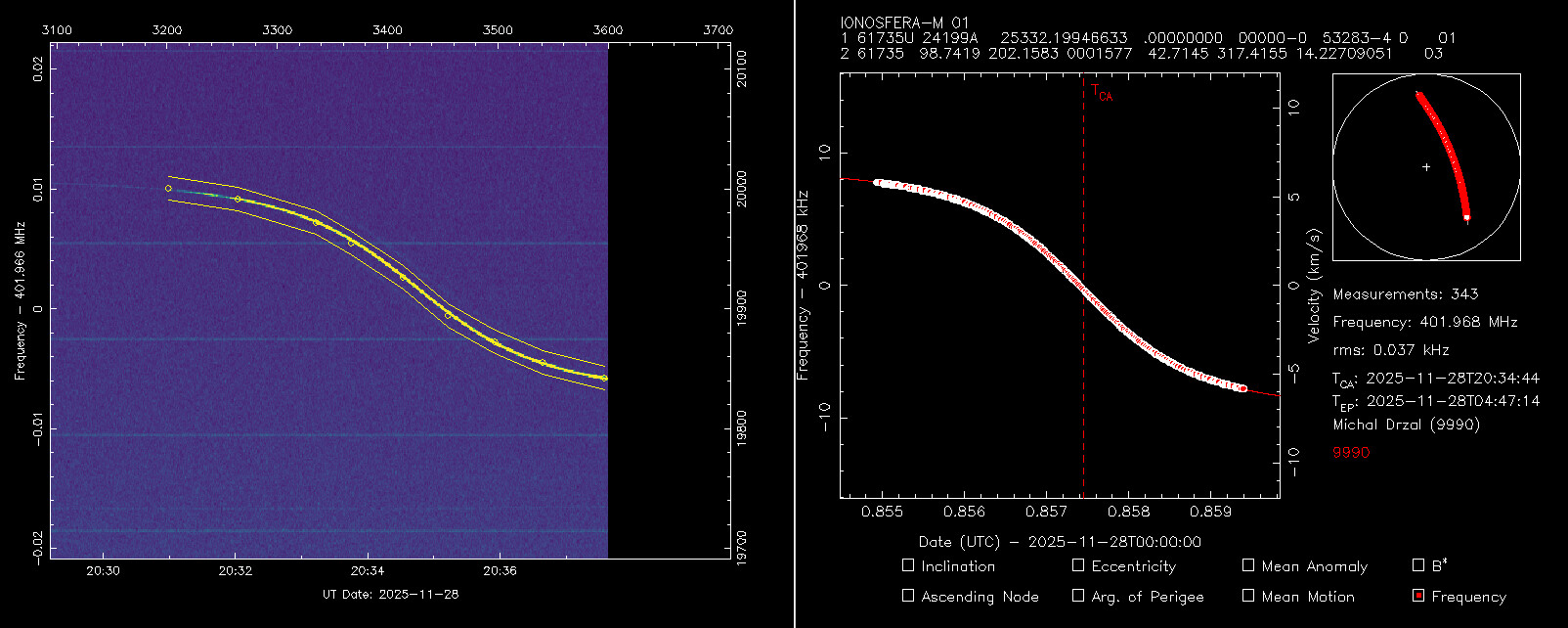
Task: Enable the Mean Motion checkbox
Action: pos(1248,596)
